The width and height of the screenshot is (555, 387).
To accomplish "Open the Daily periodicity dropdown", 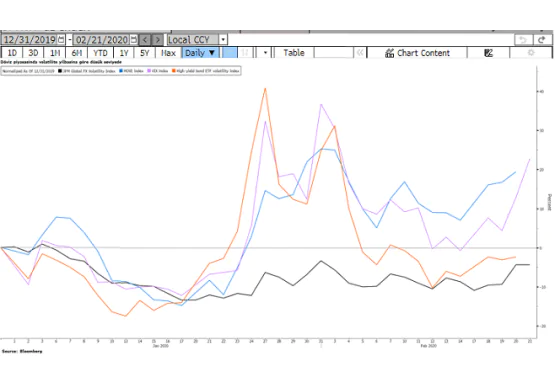I will 200,53.
